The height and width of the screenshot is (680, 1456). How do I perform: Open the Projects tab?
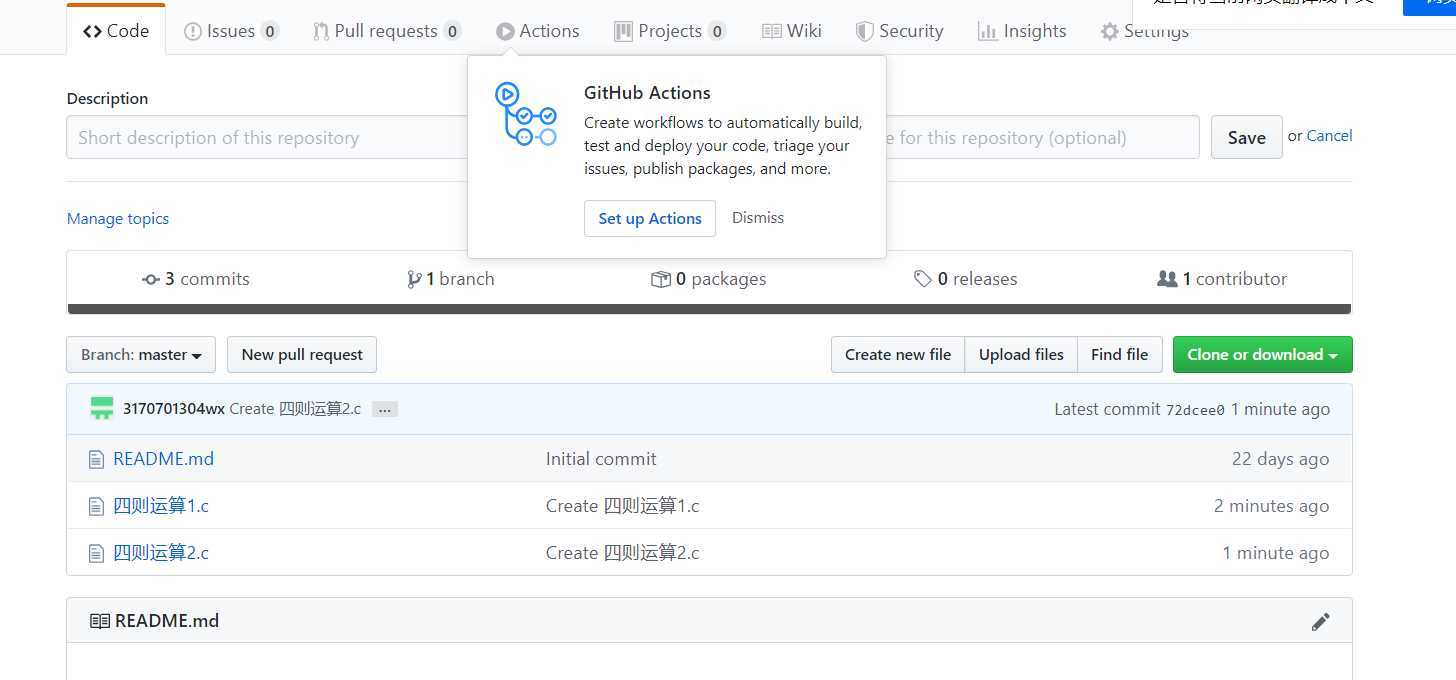669,31
